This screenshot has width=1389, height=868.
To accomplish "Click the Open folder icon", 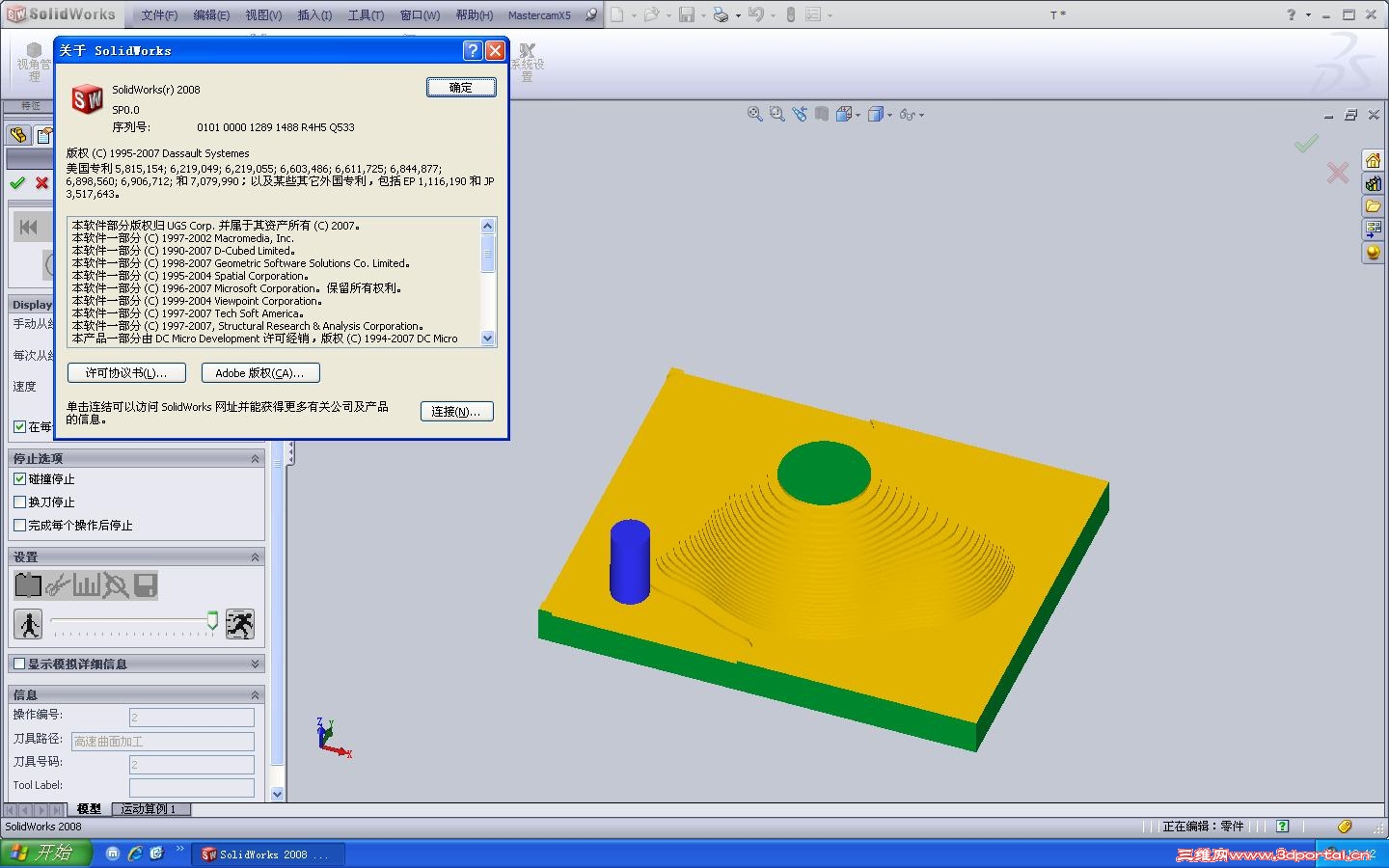I will 652,14.
